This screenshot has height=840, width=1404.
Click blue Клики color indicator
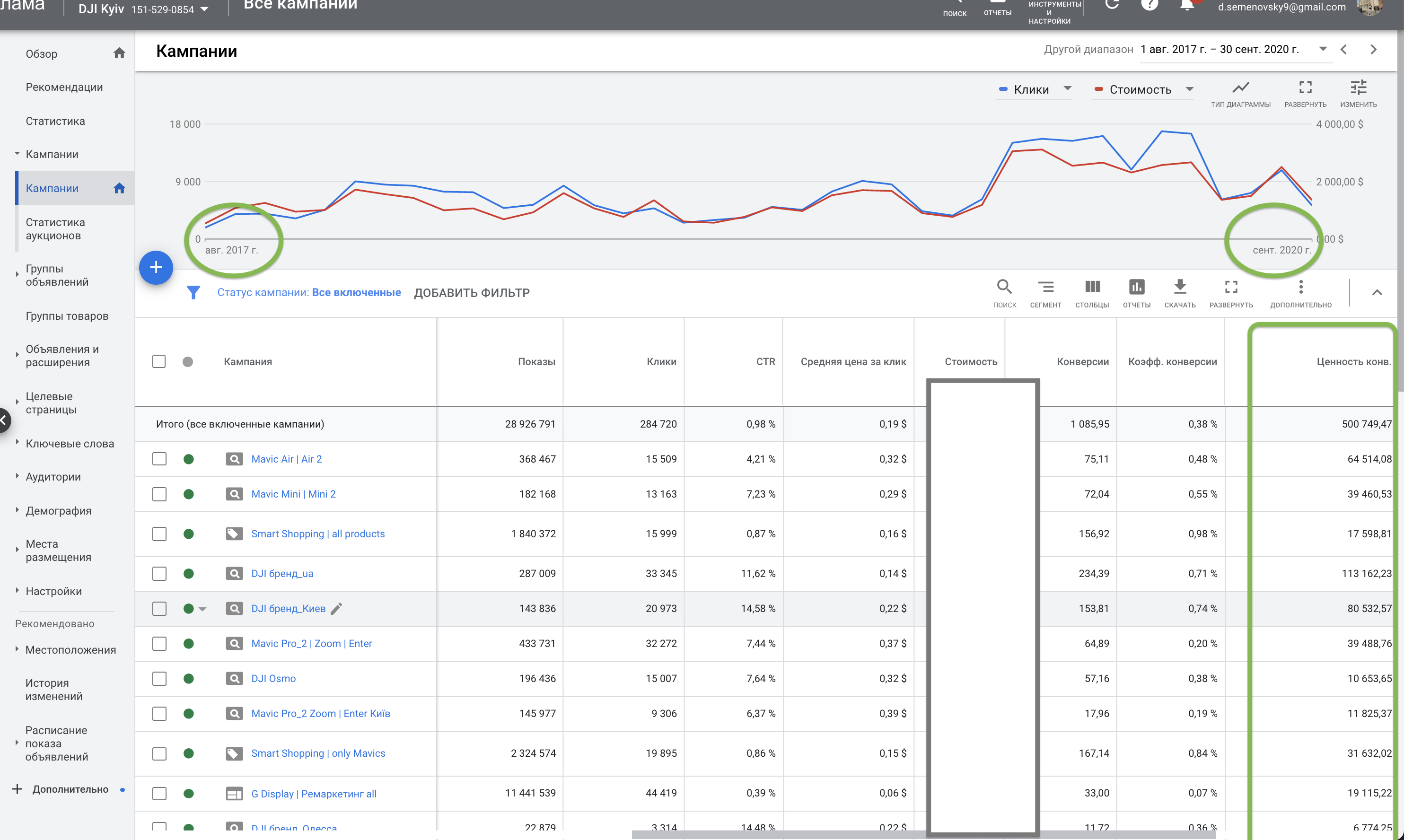click(x=1003, y=89)
